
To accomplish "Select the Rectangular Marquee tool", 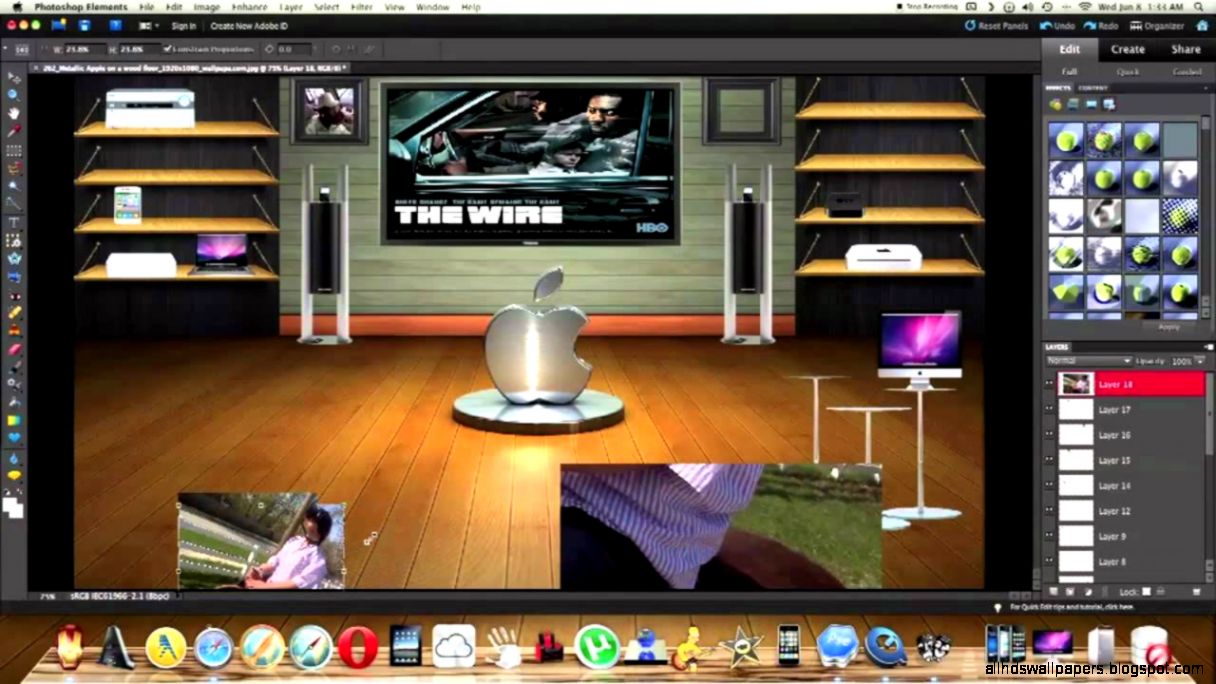I will (x=14, y=150).
